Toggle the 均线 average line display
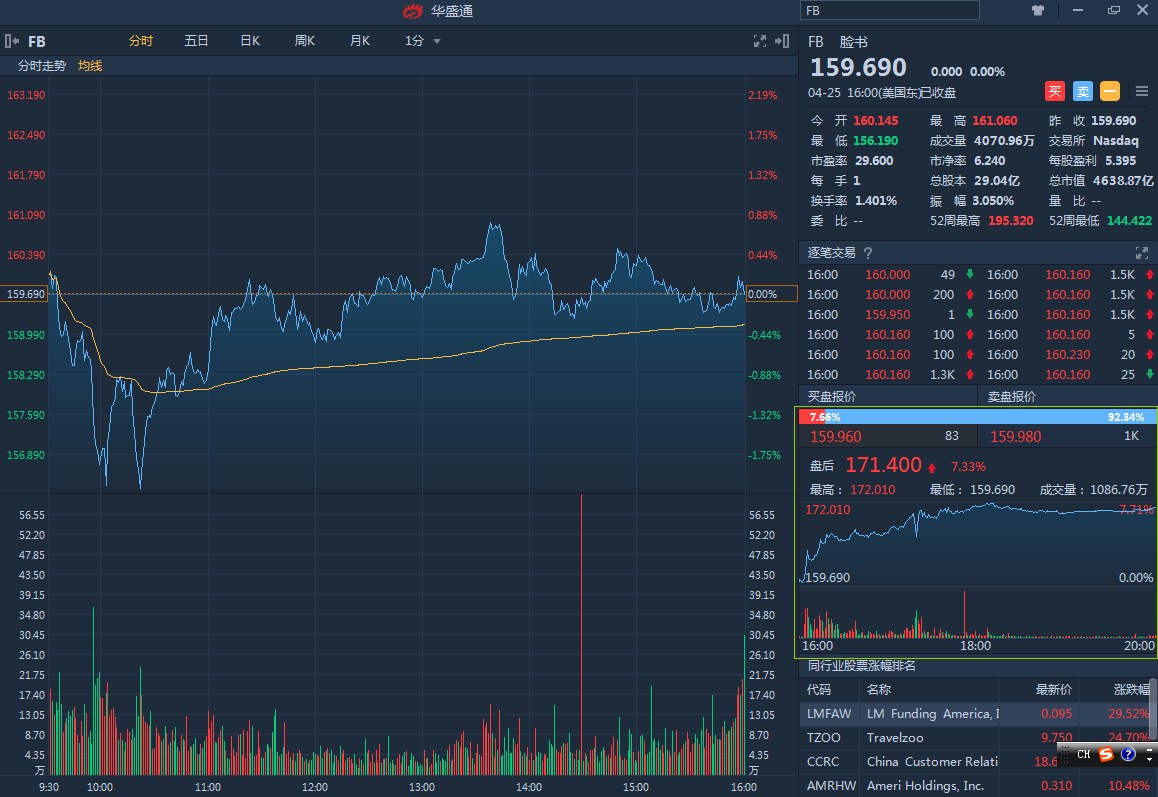This screenshot has height=797, width=1158. point(90,66)
